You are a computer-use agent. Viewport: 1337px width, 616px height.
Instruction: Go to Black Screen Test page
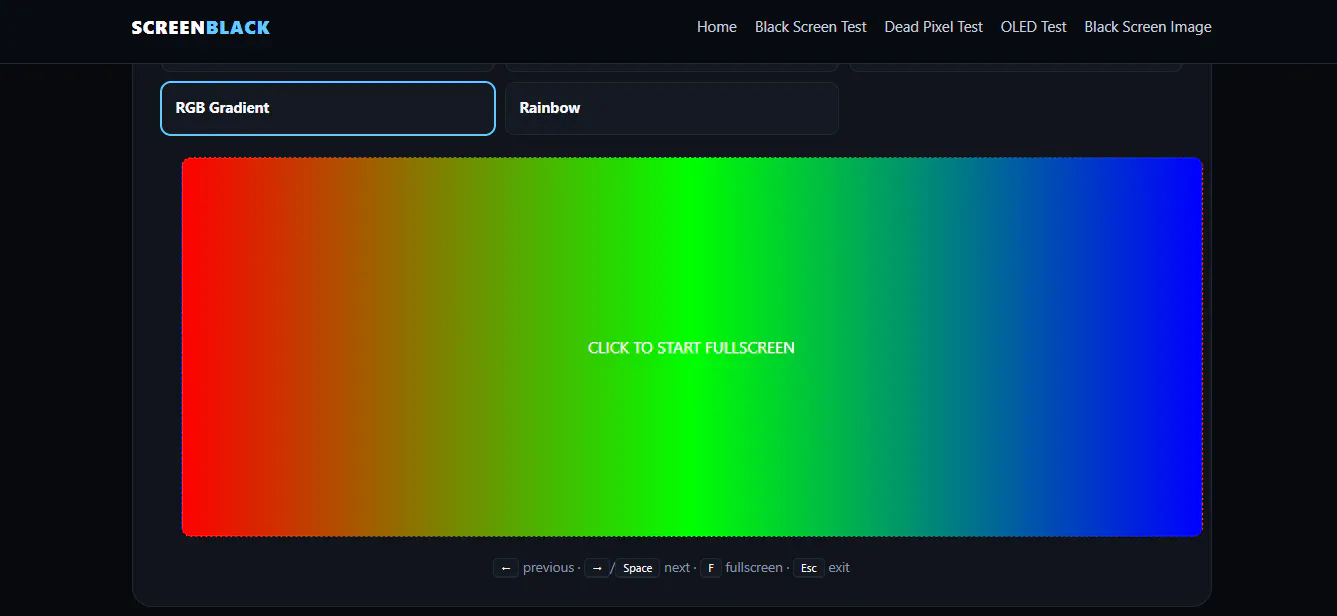(x=811, y=27)
